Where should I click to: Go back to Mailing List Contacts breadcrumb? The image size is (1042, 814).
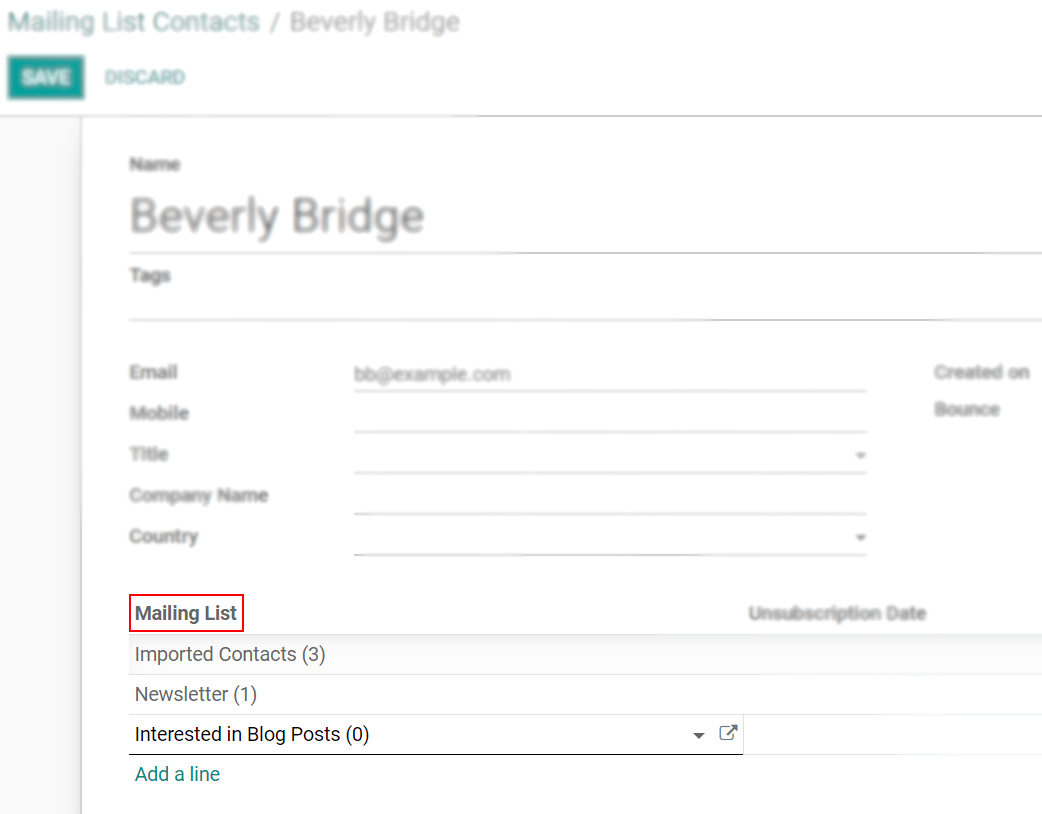[133, 22]
